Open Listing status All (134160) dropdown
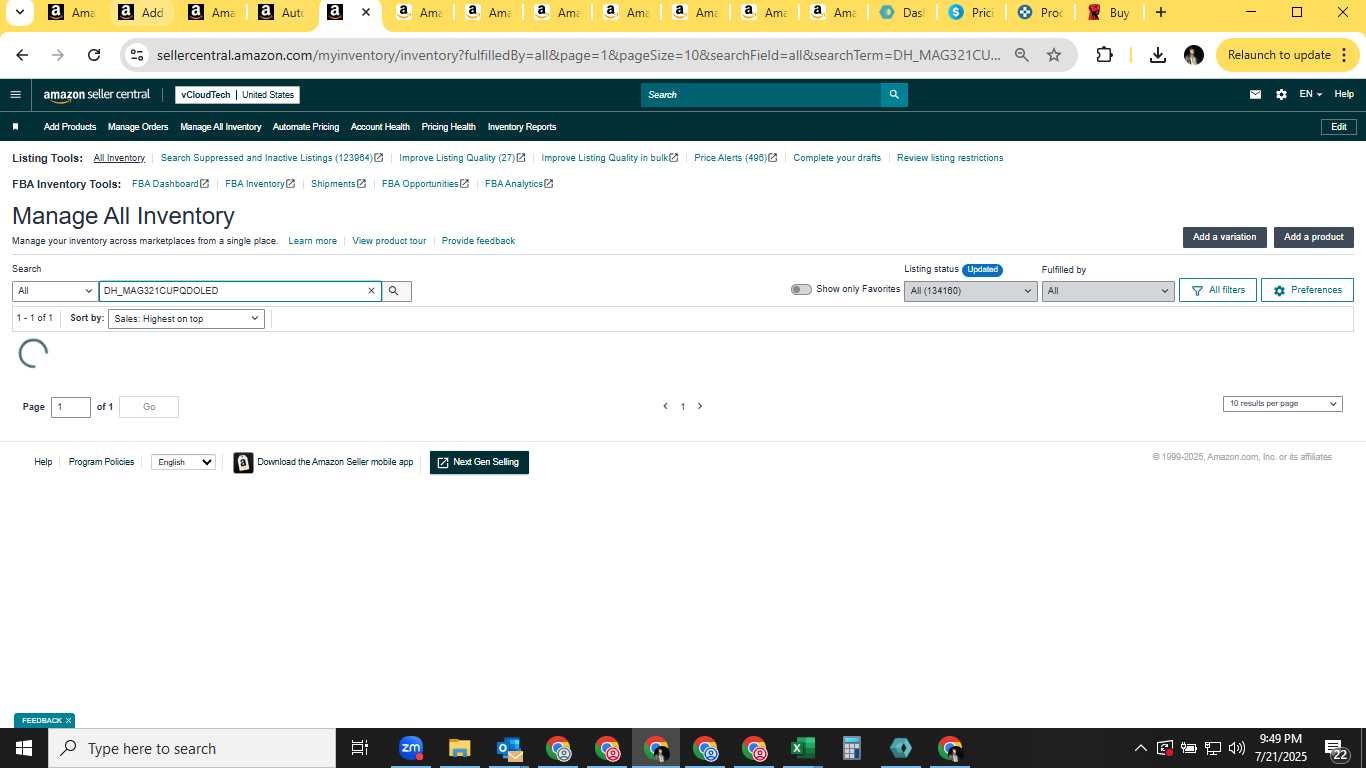Viewport: 1366px width, 768px height. pos(970,291)
